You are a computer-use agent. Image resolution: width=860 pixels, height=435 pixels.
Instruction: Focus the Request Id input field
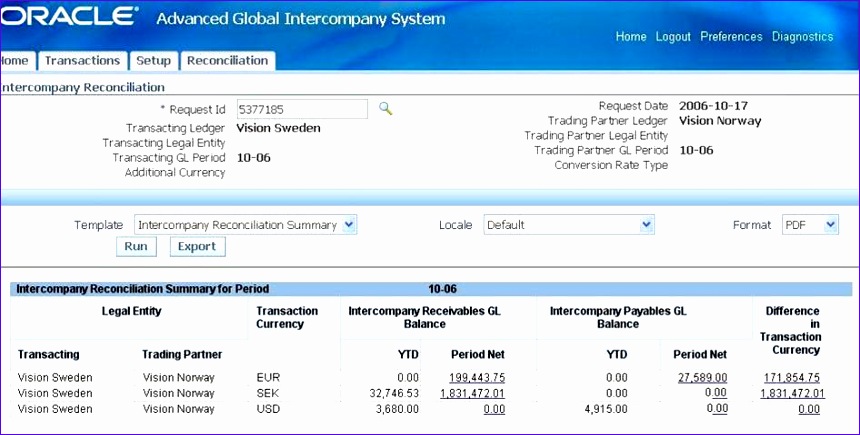[302, 109]
